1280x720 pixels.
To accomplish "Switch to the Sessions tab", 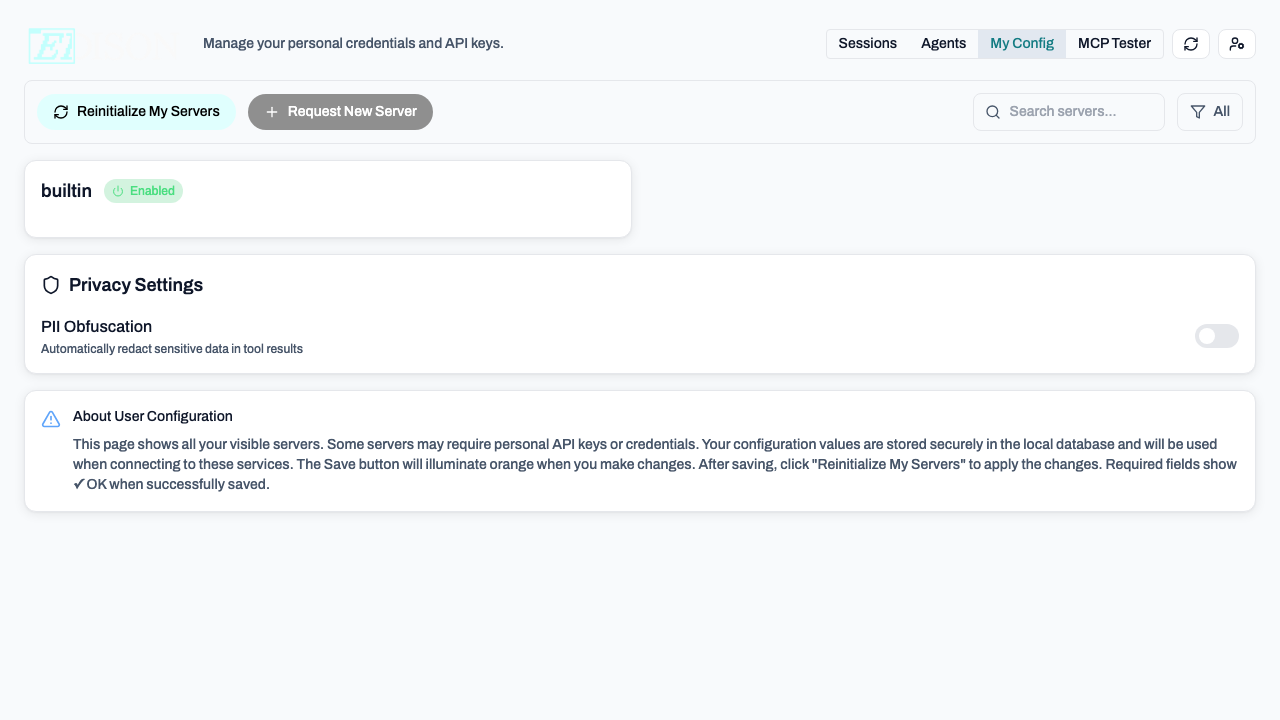I will click(x=867, y=44).
